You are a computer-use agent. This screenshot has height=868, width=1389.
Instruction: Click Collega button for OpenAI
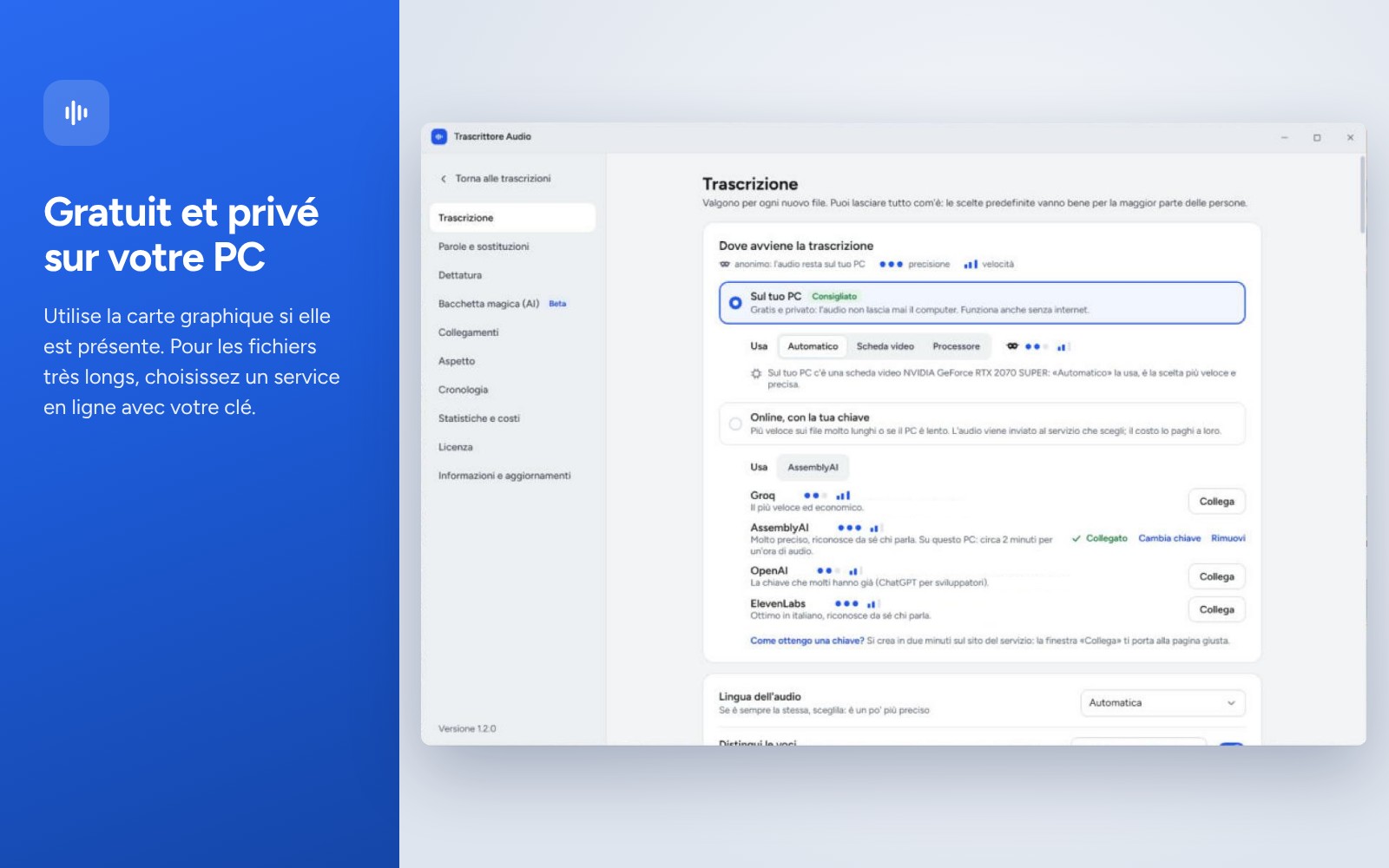point(1216,577)
